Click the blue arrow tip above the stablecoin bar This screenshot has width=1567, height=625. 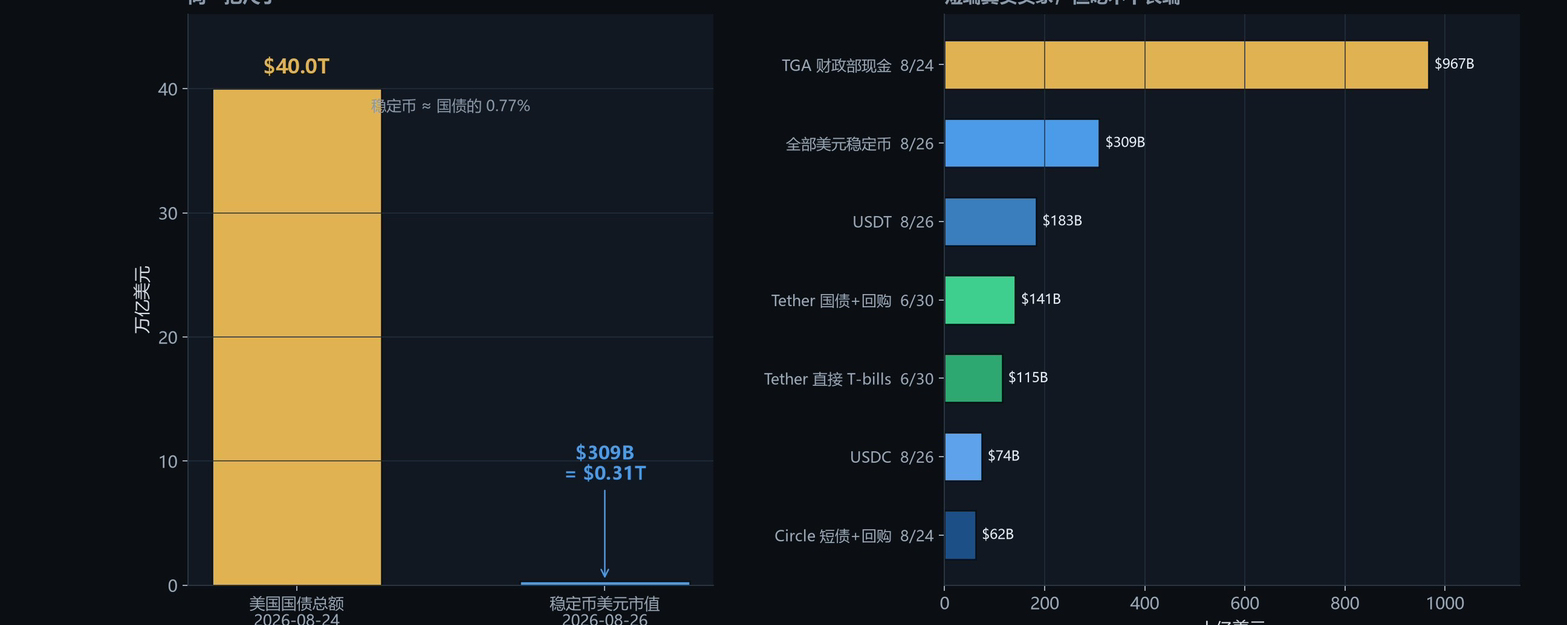pos(604,574)
